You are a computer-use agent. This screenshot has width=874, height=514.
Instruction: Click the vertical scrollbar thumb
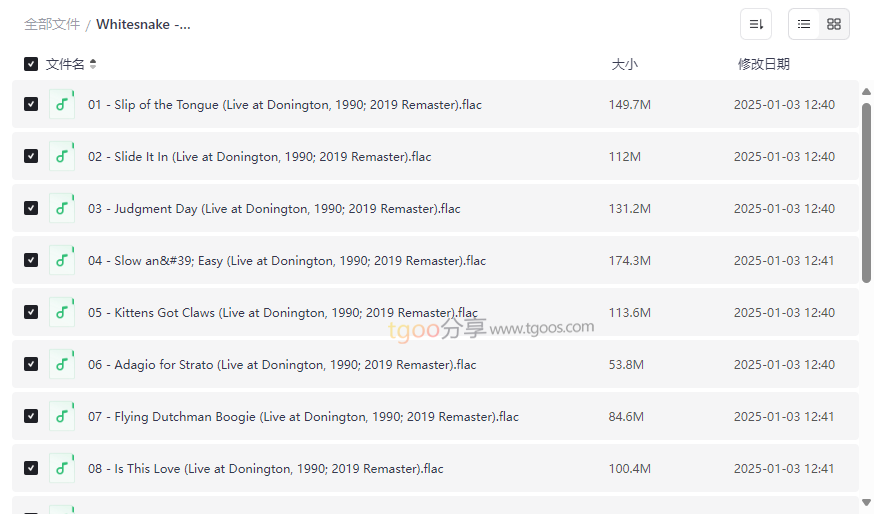(x=866, y=190)
